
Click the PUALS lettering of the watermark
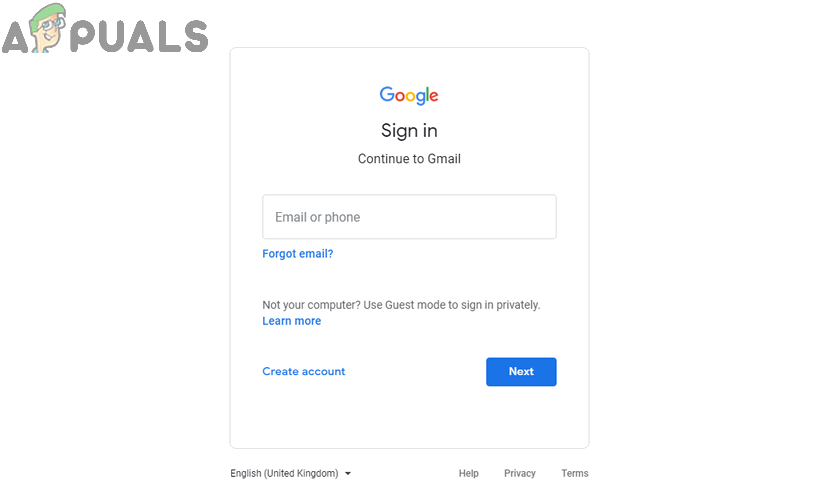[x=141, y=36]
